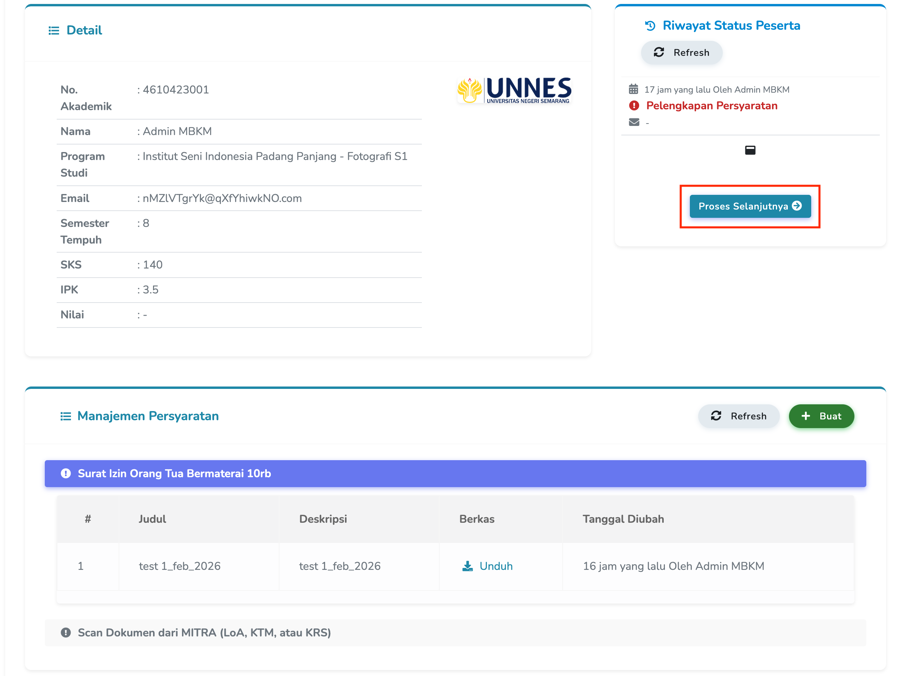Click the Manajemen Persyaratan list icon
900x676 pixels.
66,416
